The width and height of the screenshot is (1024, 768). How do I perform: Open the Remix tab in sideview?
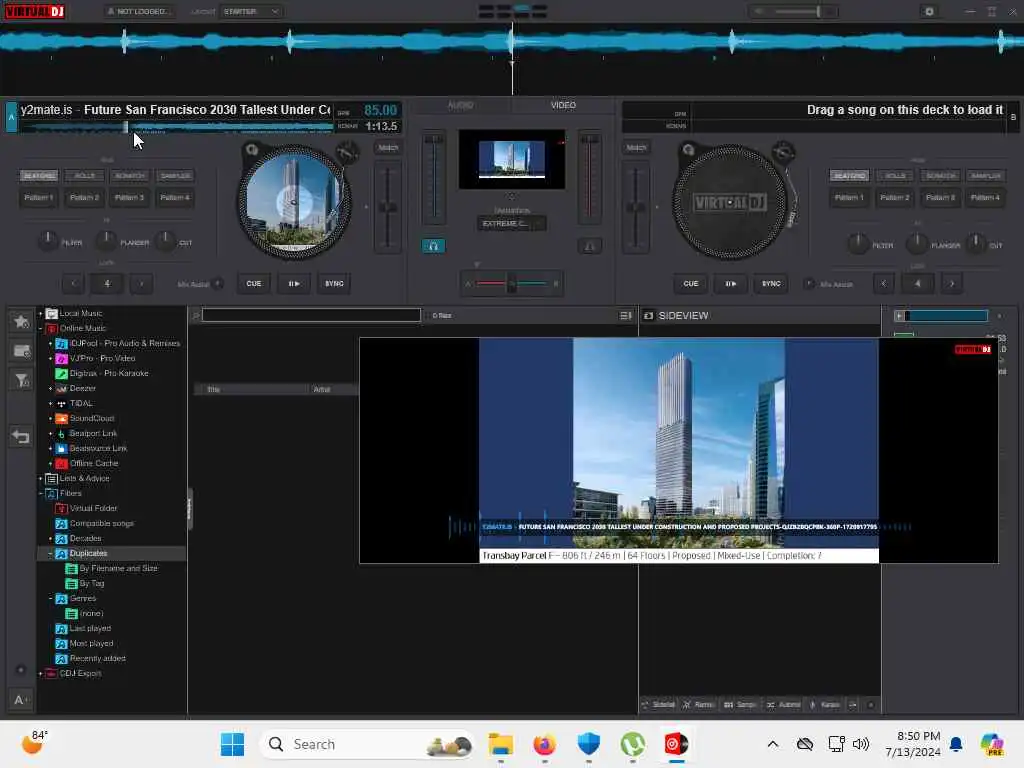[699, 705]
